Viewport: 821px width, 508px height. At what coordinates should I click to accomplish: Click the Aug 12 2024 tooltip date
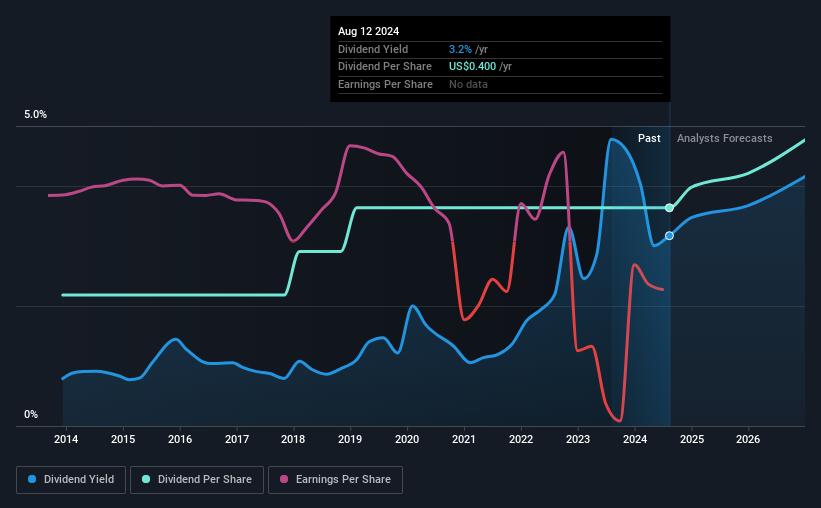click(369, 31)
